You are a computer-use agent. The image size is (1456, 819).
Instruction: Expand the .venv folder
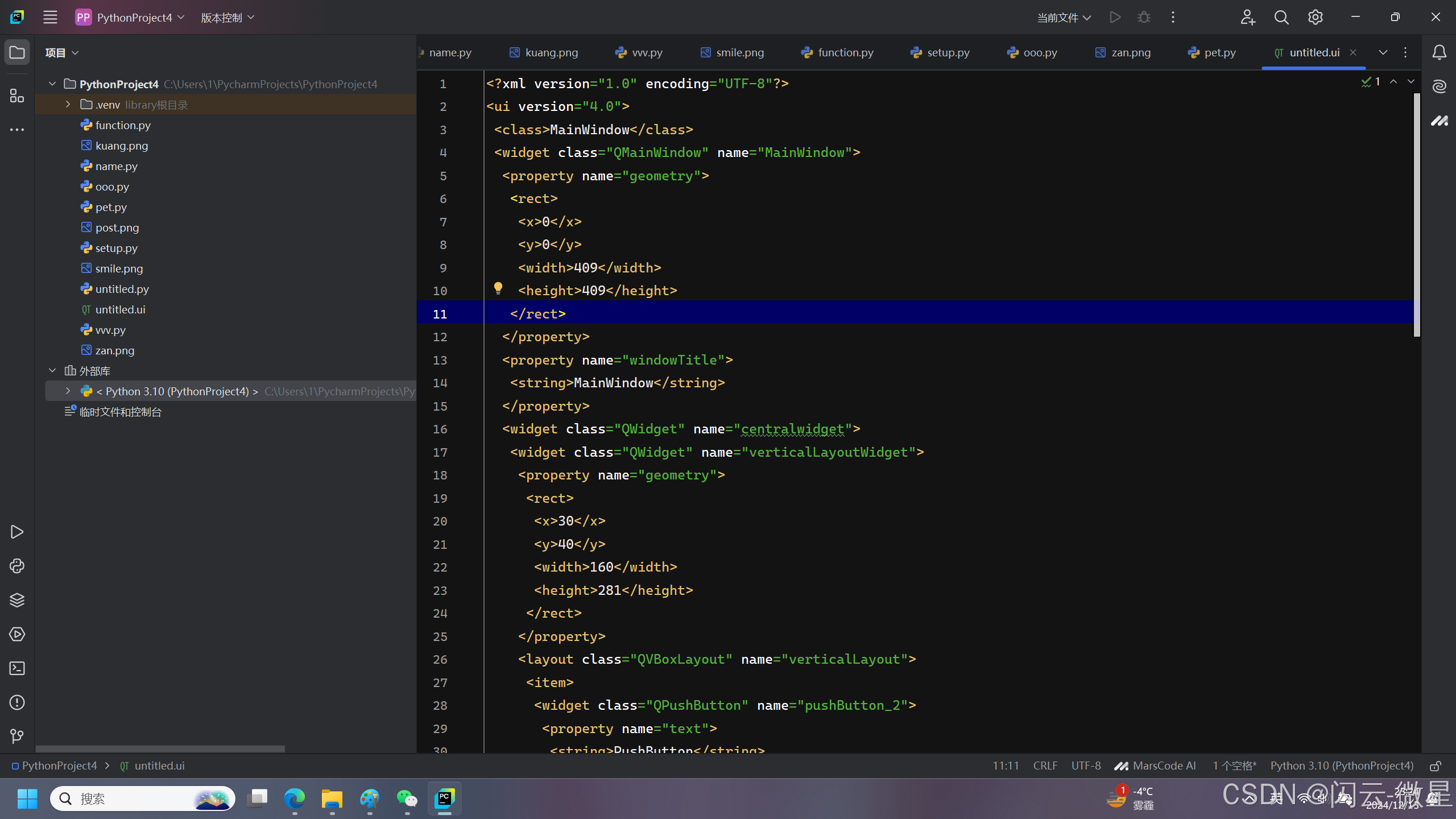pyautogui.click(x=68, y=105)
